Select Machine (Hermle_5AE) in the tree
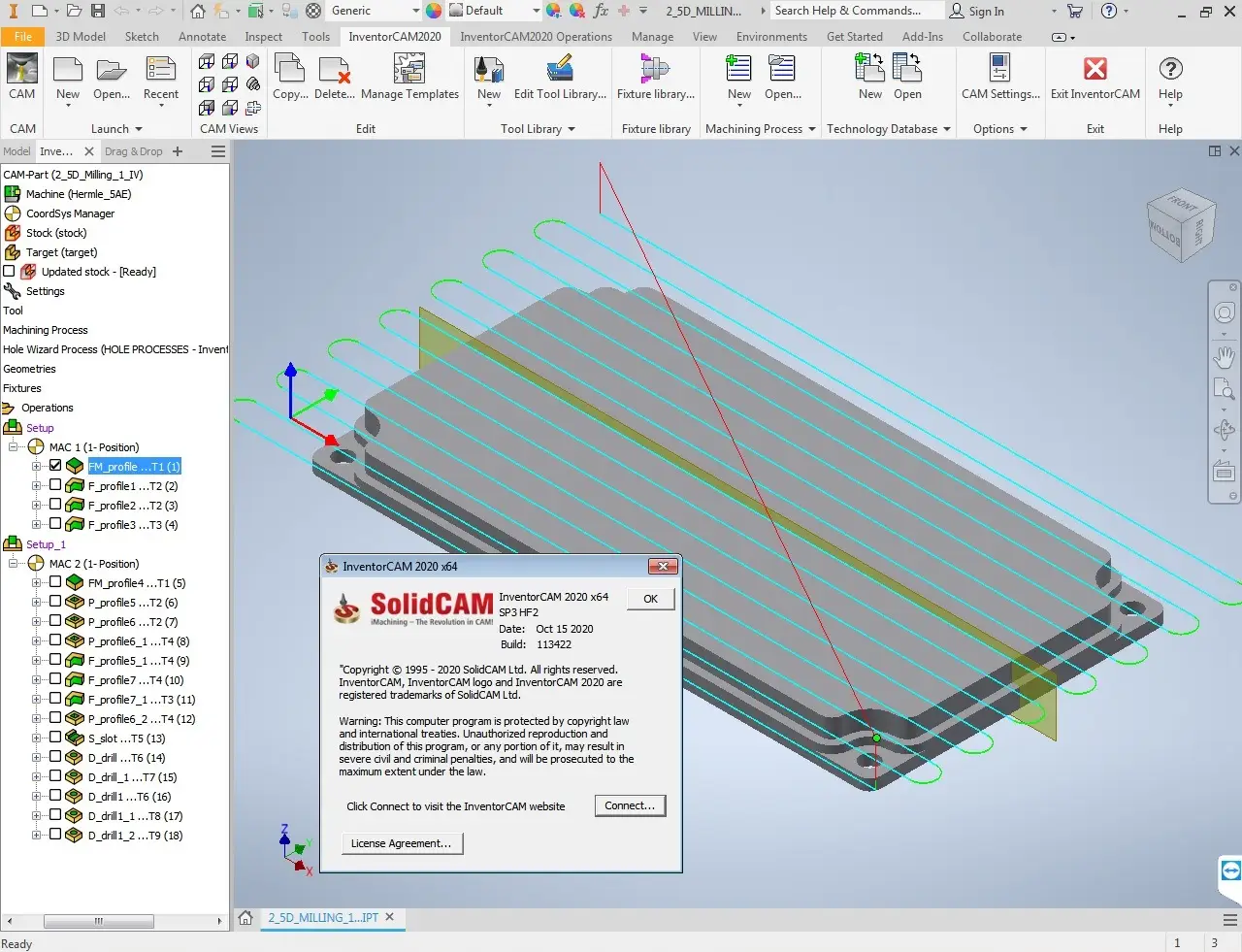Screen dimensions: 1242x952 pos(78,194)
